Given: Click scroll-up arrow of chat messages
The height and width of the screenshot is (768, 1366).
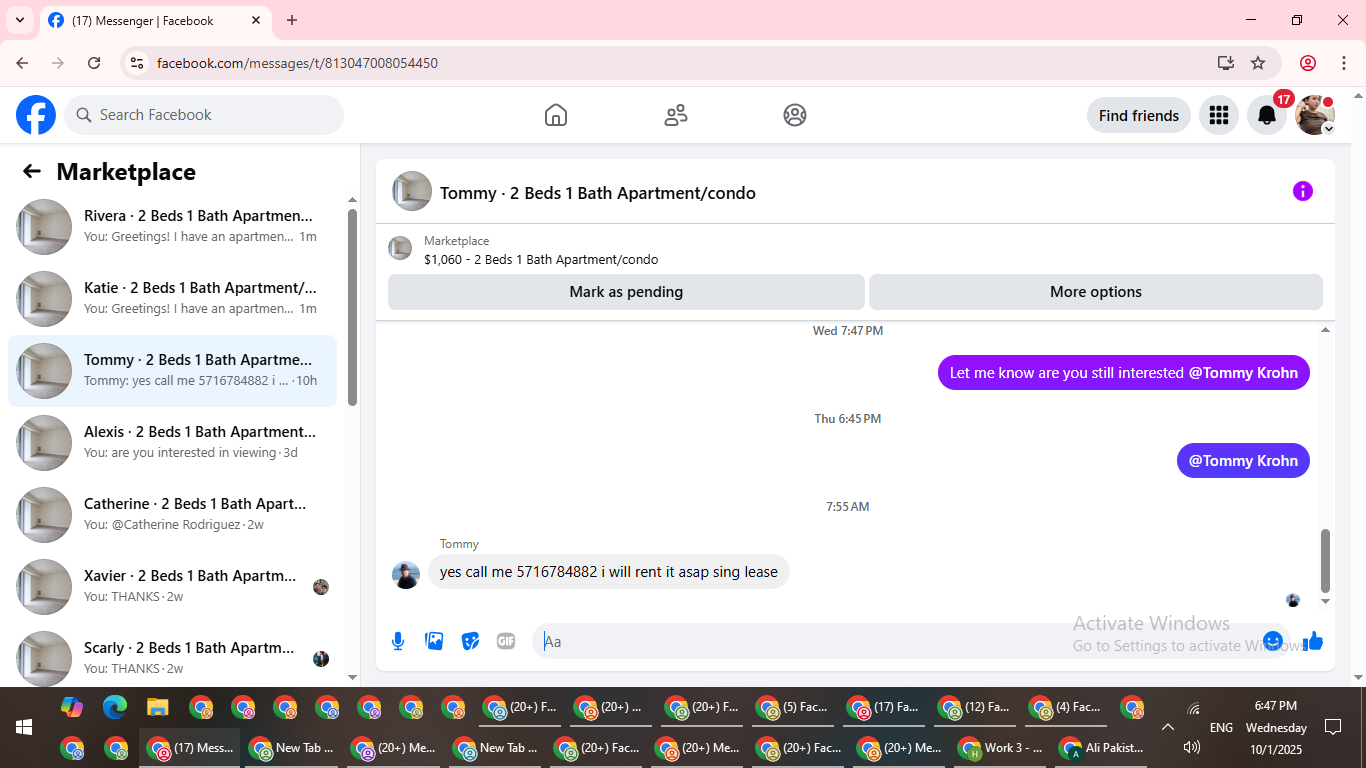Looking at the screenshot, I should click(x=1326, y=330).
